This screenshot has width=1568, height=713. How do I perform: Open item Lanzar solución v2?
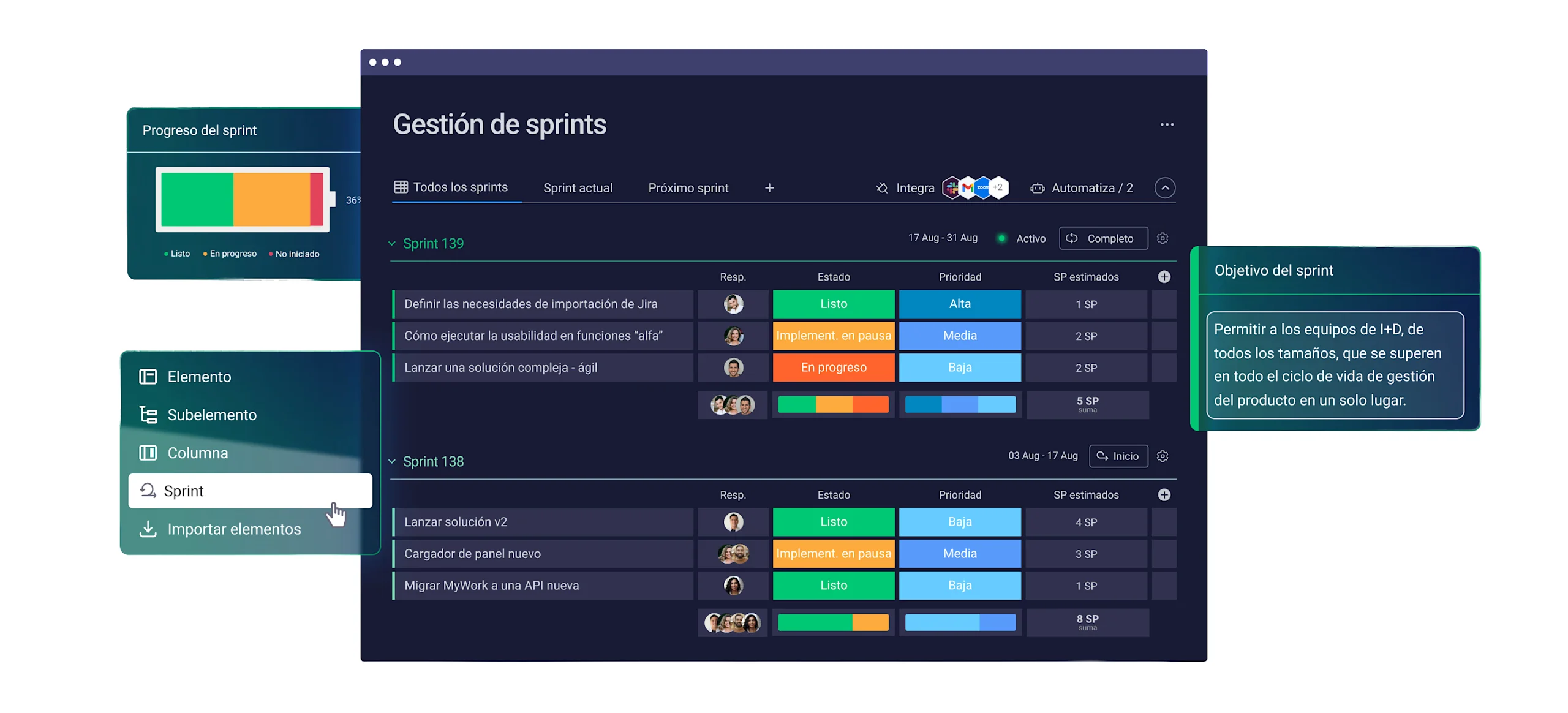click(x=543, y=522)
